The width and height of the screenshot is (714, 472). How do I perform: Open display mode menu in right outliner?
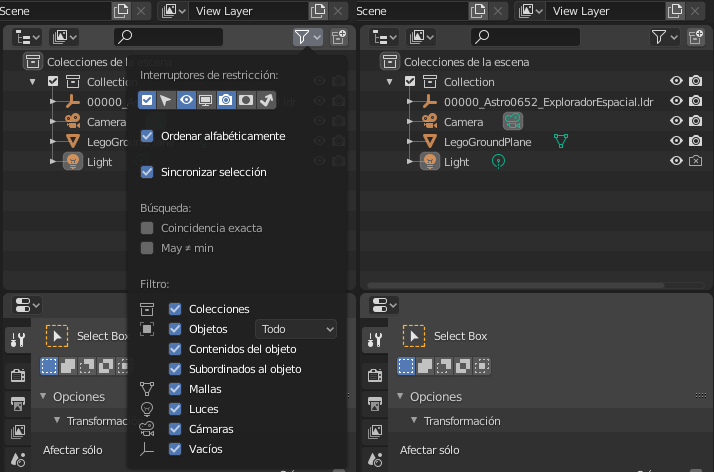pyautogui.click(x=422, y=37)
